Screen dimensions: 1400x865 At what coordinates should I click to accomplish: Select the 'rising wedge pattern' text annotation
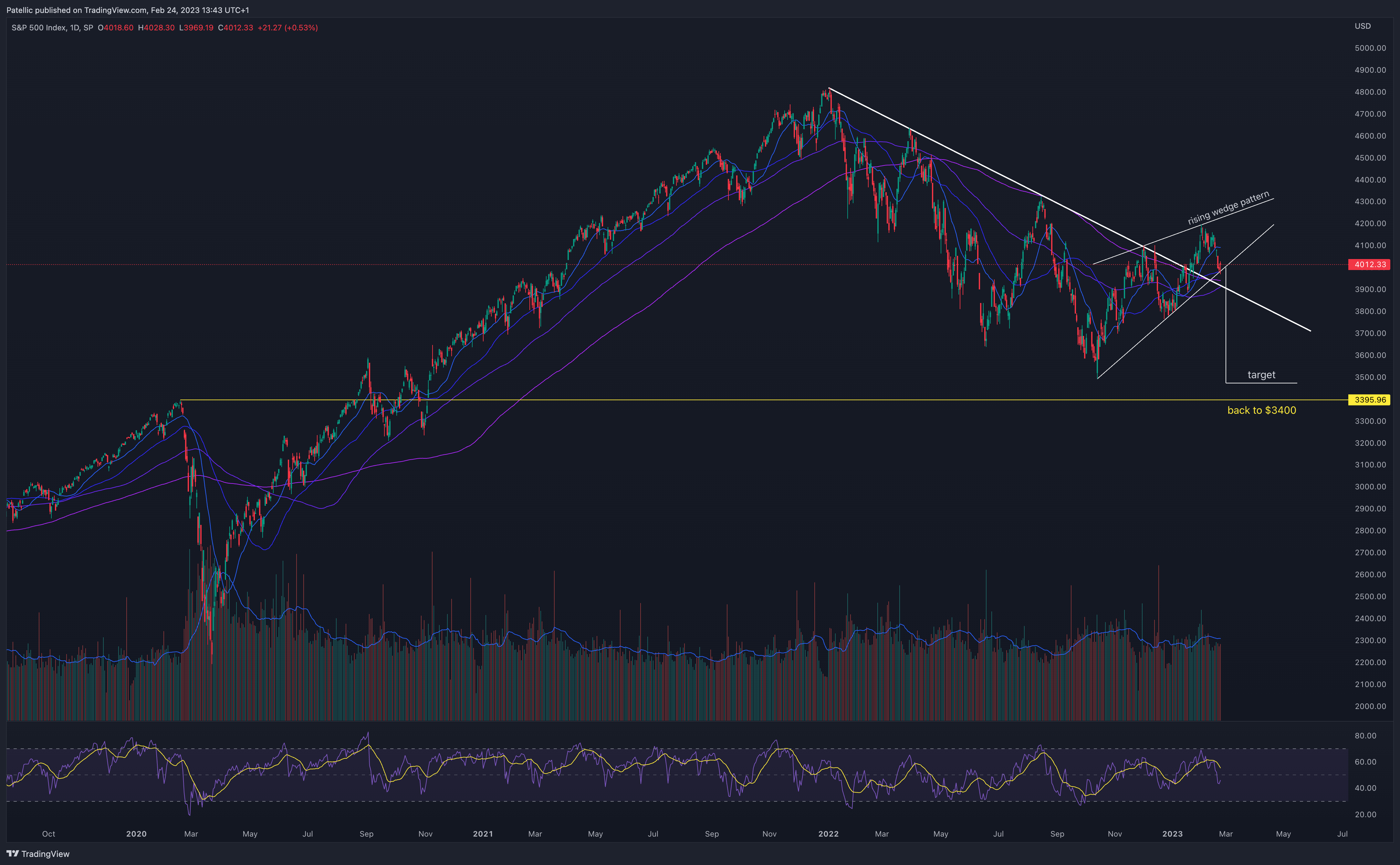tap(1228, 209)
